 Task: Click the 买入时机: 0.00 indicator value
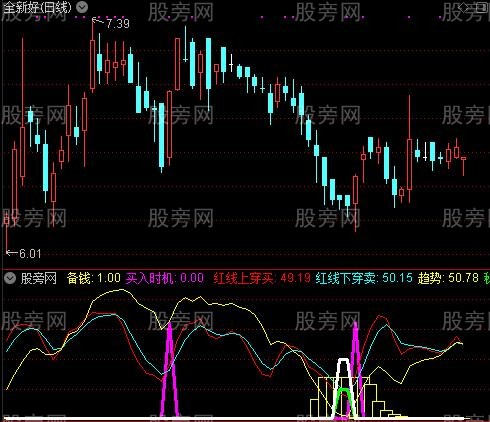coord(165,278)
